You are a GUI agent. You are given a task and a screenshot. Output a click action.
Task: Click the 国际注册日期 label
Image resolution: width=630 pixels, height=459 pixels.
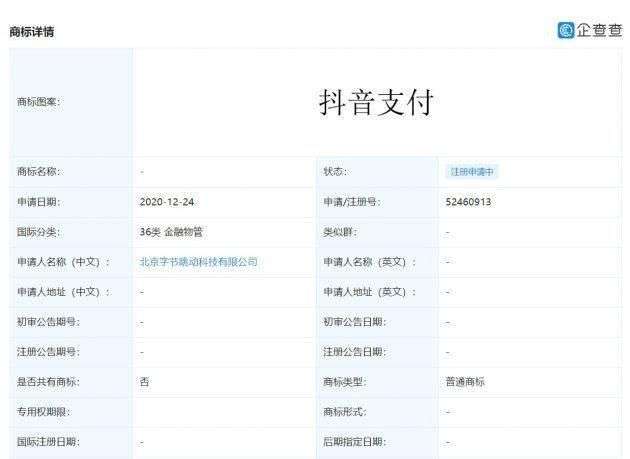pyautogui.click(x=48, y=442)
